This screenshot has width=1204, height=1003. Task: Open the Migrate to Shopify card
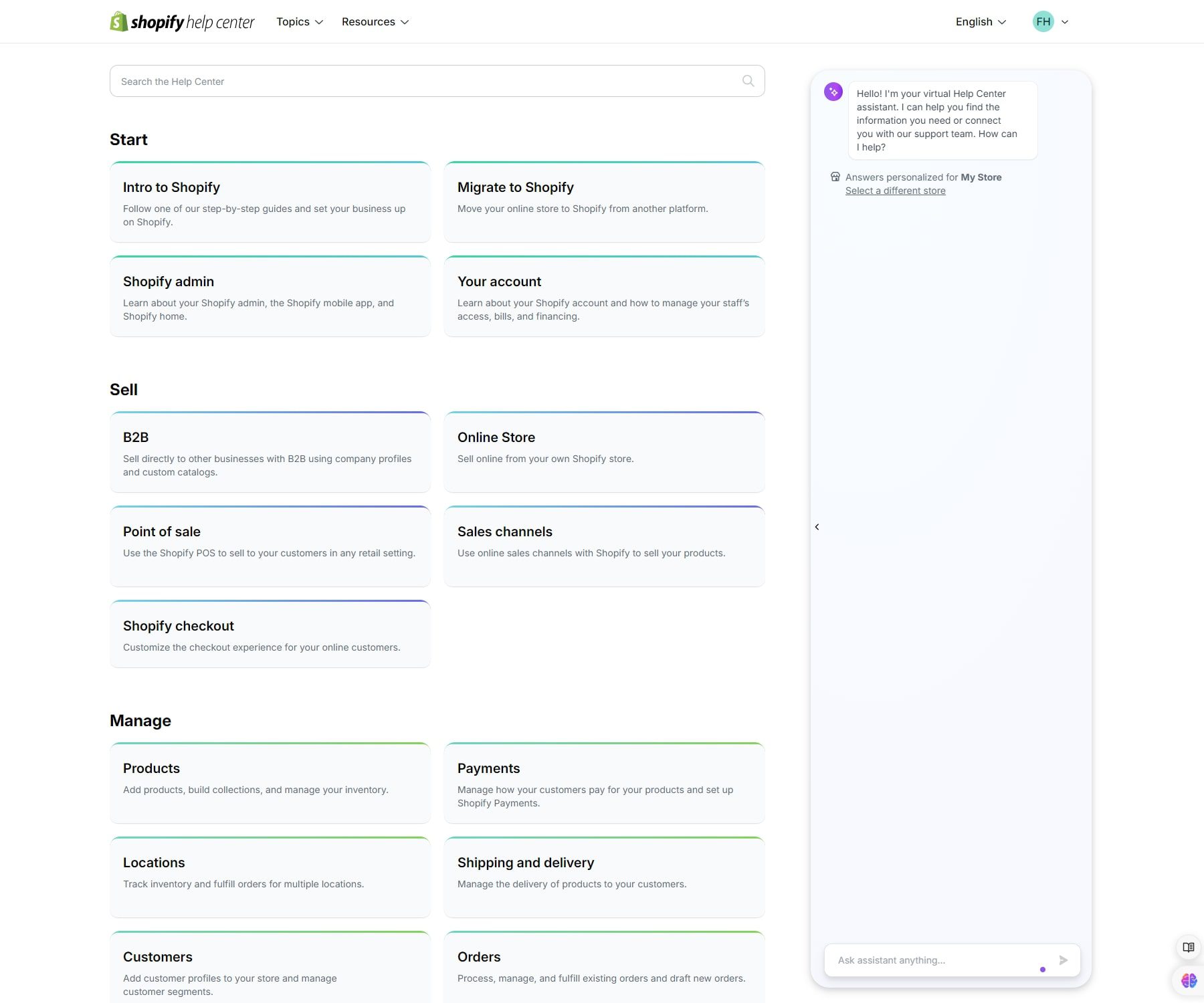coord(604,201)
